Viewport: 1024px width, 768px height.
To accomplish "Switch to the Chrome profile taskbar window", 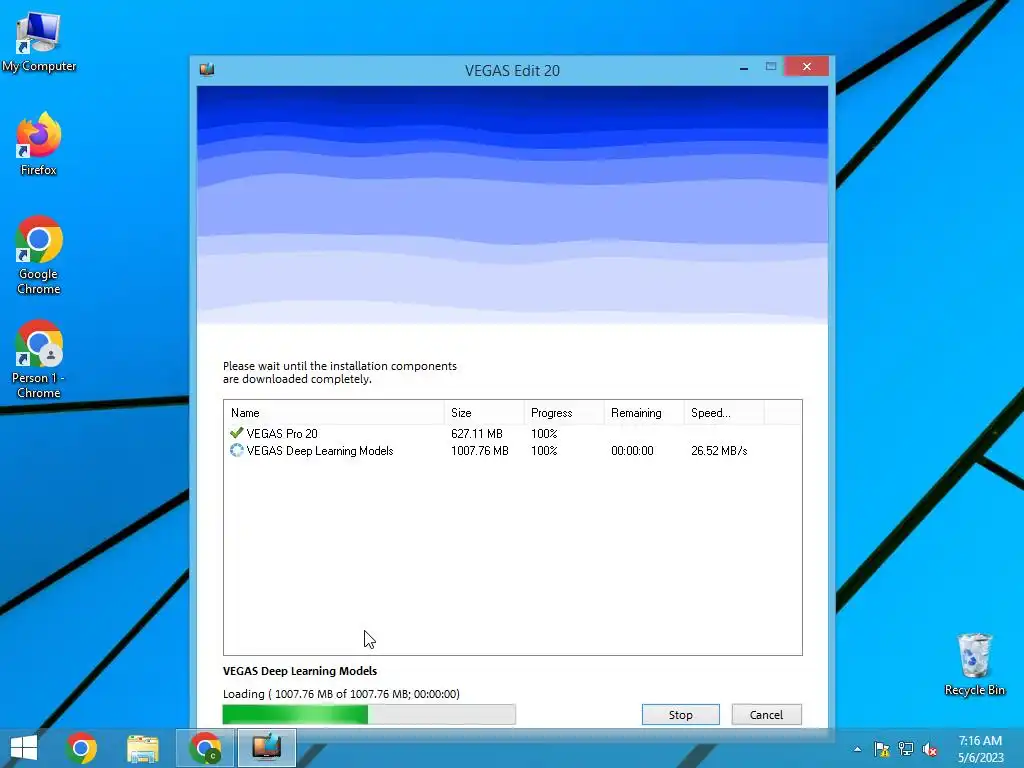I will tap(205, 748).
